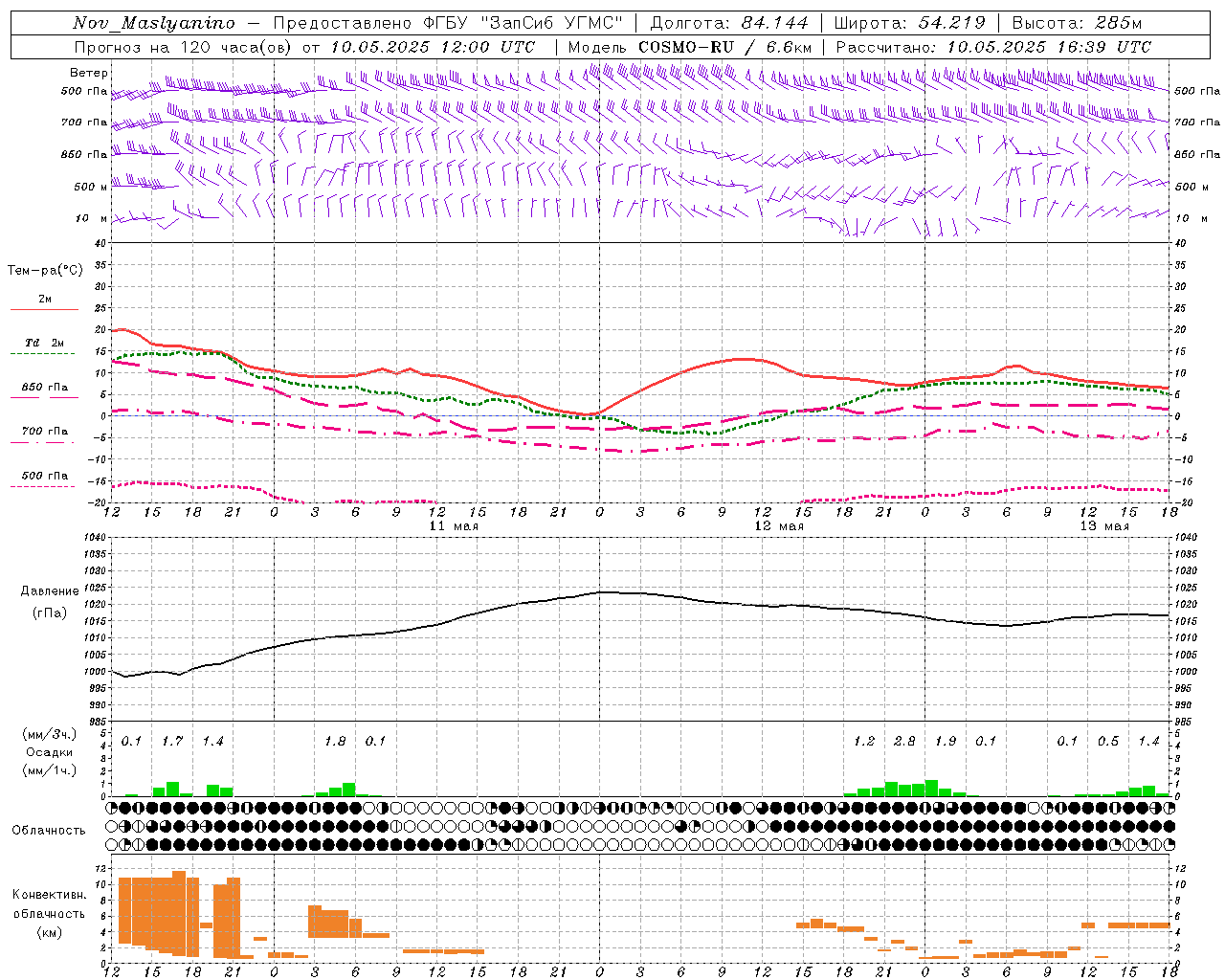
Task: Click the 'Долгота: 84.144' field
Action: (x=728, y=23)
